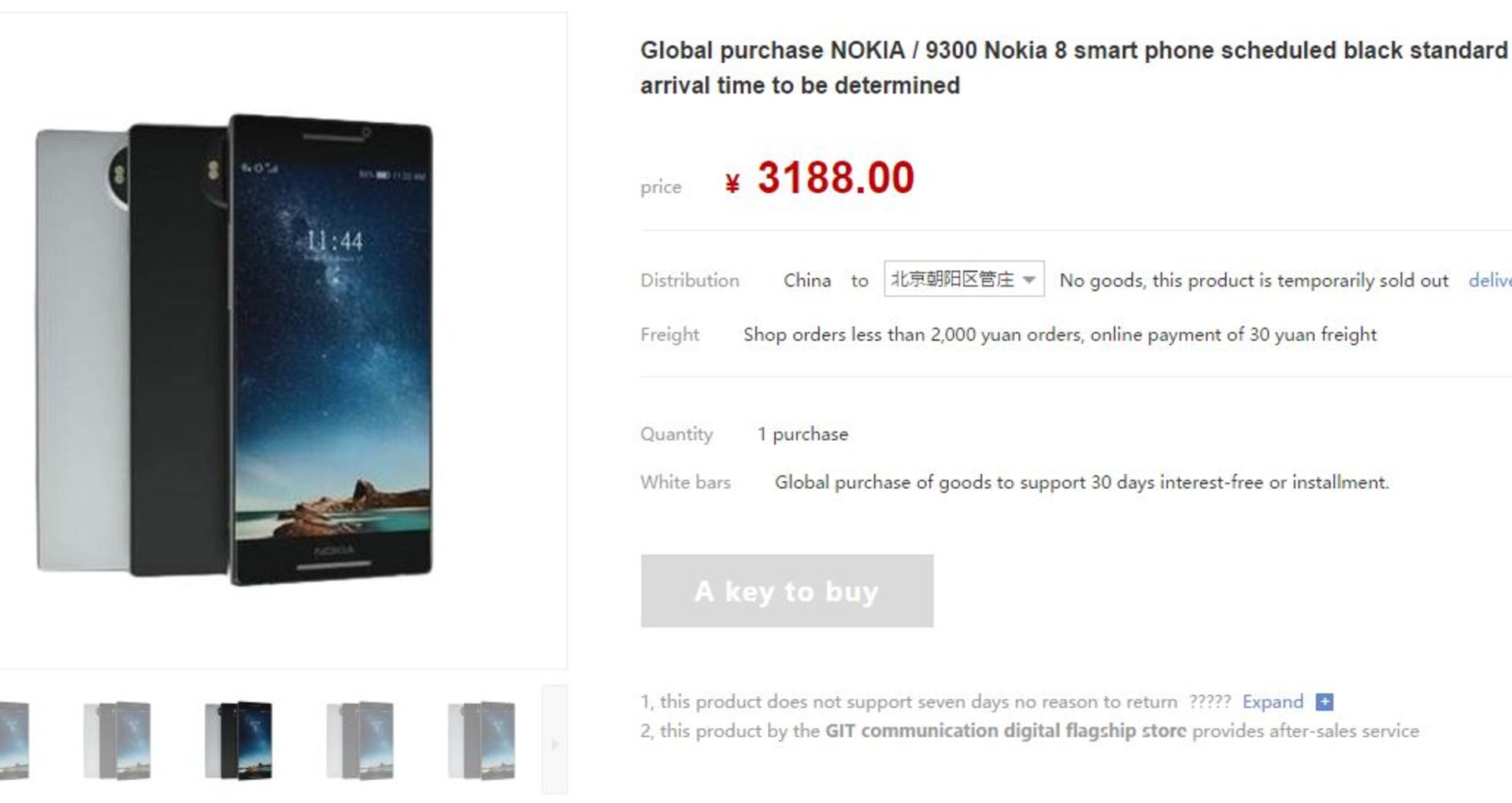Click the delive link after sold out notice
Image resolution: width=1512 pixels, height=803 pixels.
click(1495, 279)
